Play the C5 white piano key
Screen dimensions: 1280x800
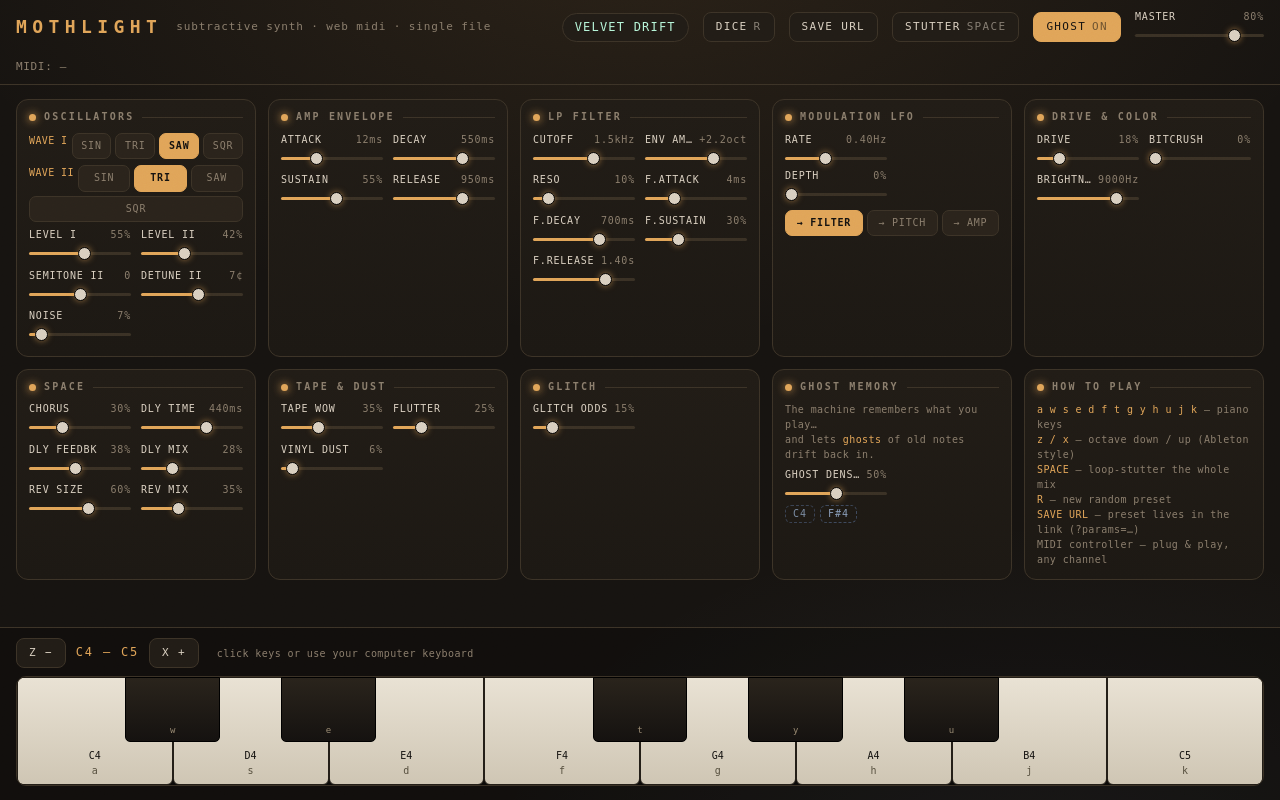click(1185, 732)
